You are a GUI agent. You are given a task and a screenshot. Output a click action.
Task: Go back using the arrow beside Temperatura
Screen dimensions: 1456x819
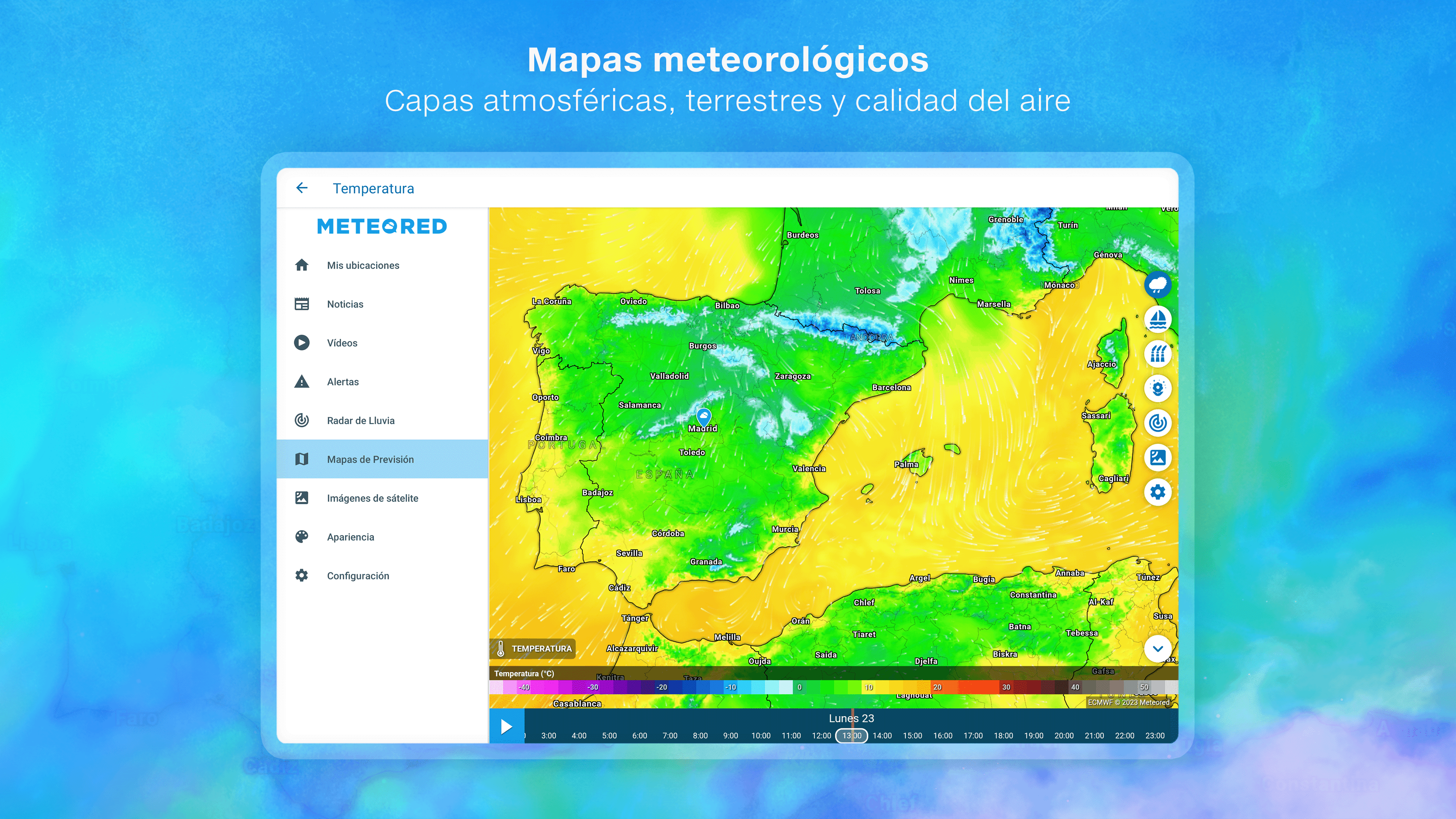[x=302, y=188]
